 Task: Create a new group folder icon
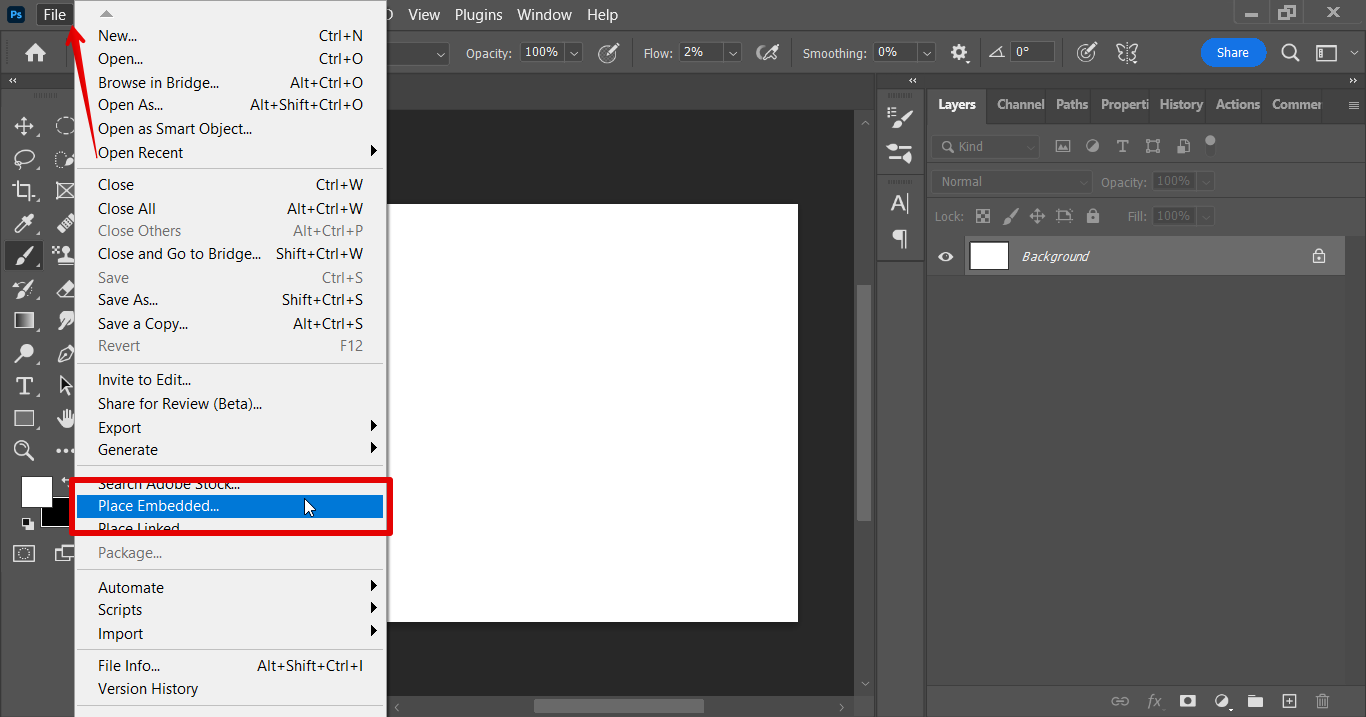coord(1255,701)
